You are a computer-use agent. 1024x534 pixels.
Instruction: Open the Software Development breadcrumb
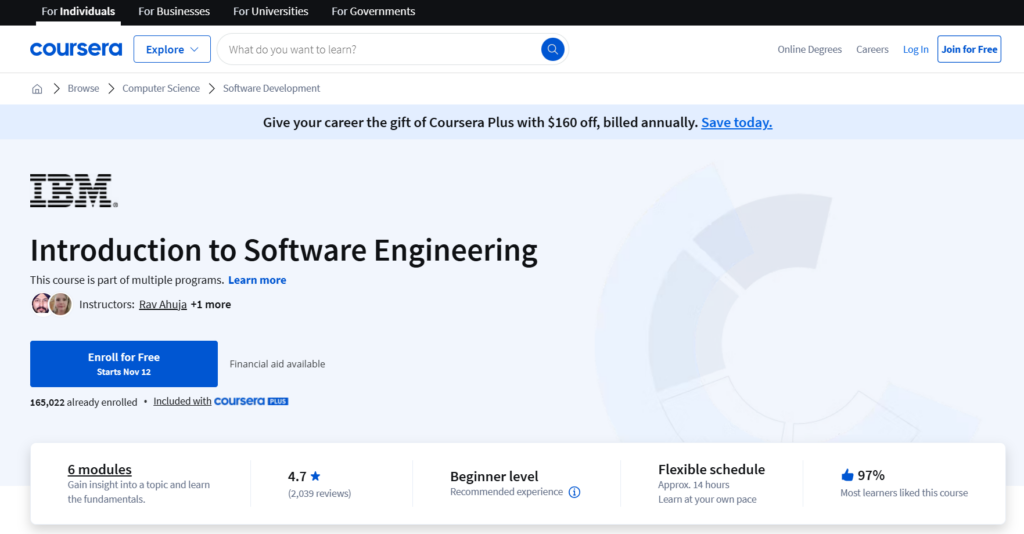pos(271,88)
